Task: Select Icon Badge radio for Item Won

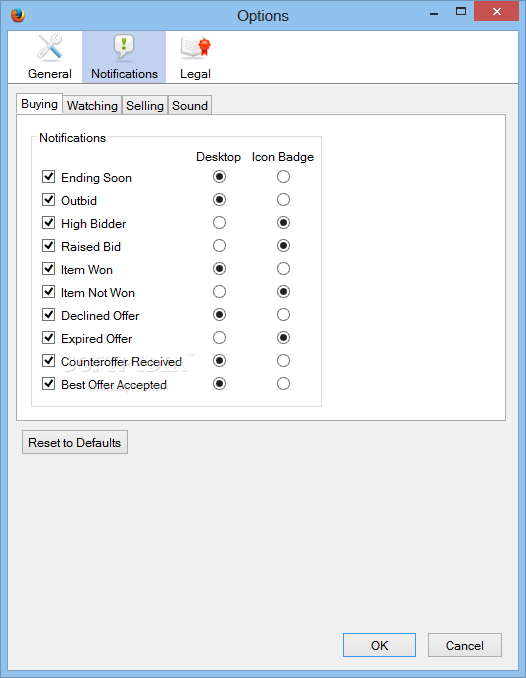Action: click(283, 269)
